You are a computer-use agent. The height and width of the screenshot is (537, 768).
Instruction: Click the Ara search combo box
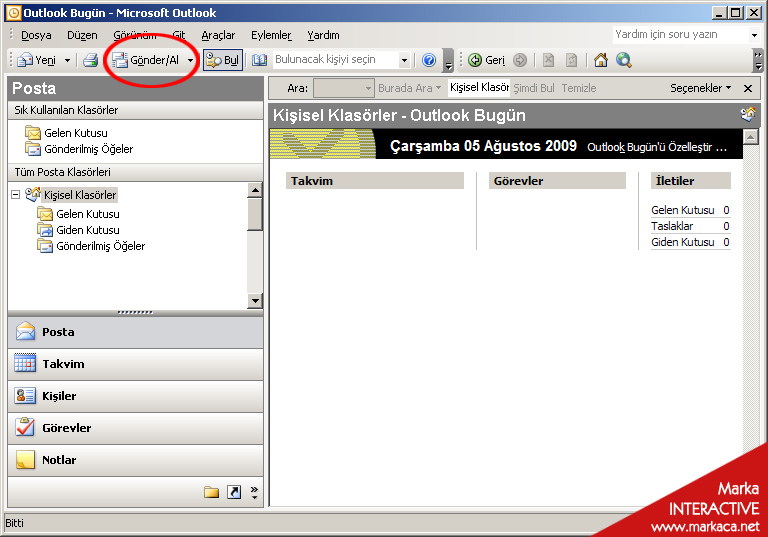coord(344,88)
